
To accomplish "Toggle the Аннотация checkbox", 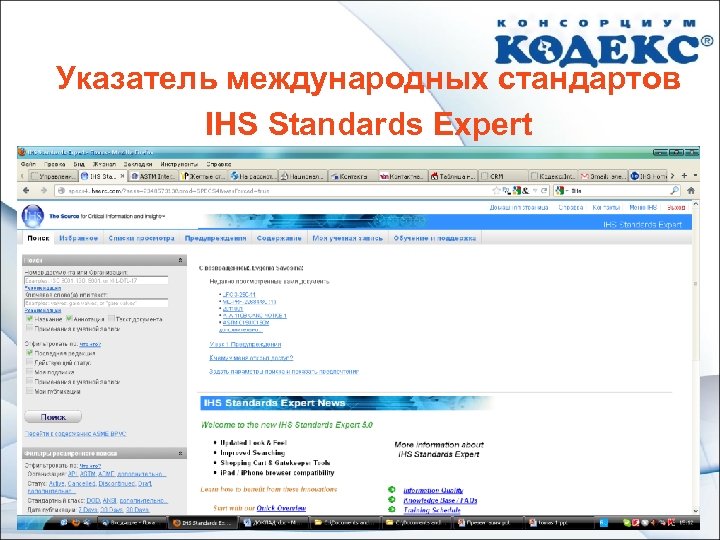I will tap(69, 318).
